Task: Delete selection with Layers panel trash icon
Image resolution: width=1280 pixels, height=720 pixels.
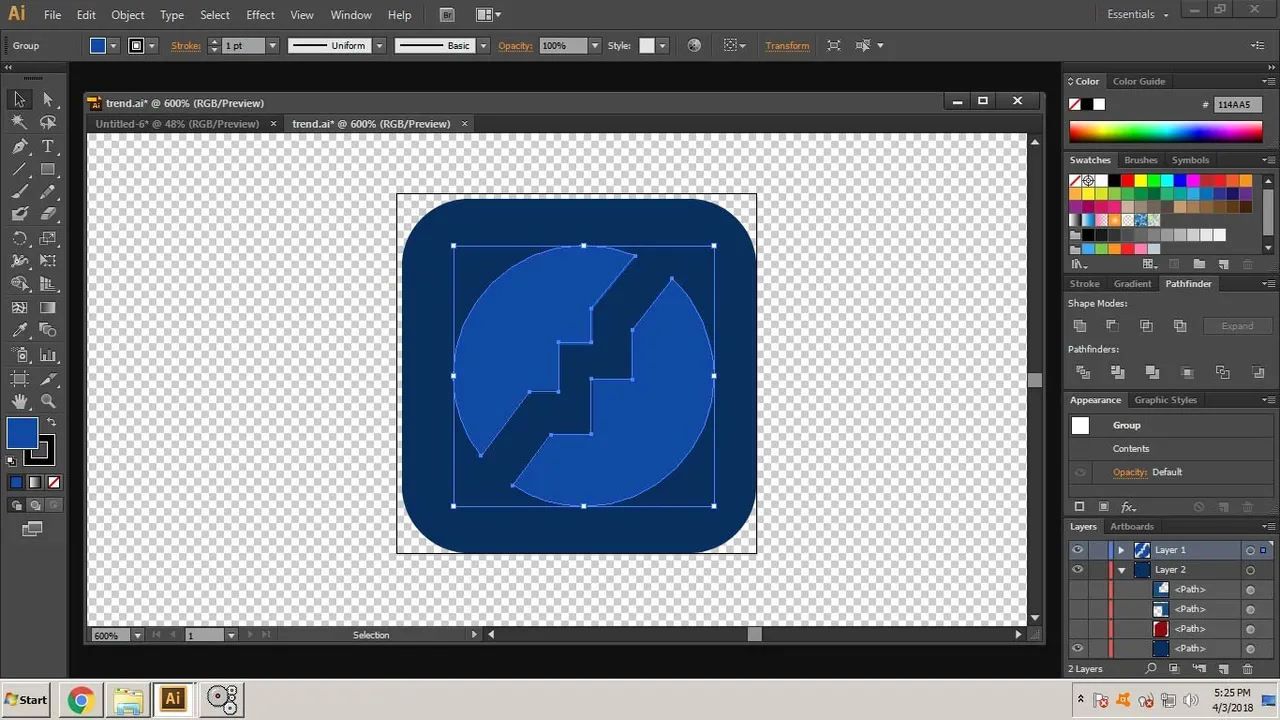Action: 1247,668
